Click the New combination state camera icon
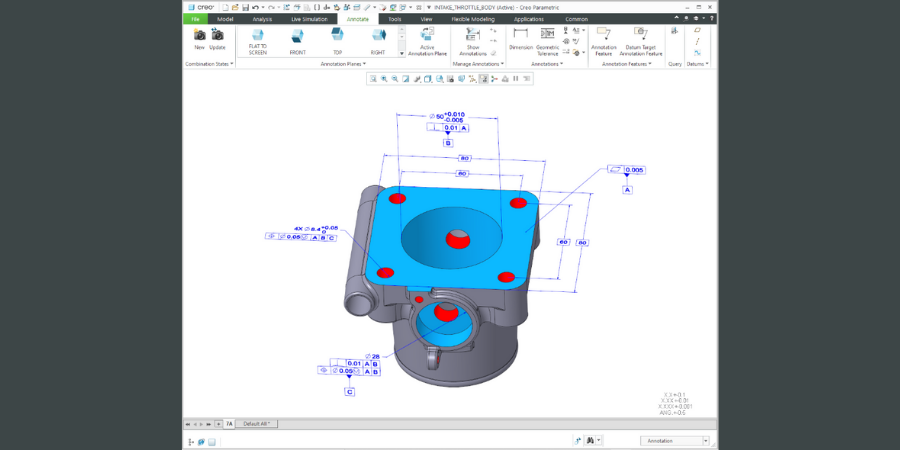900x450 pixels. click(199, 35)
